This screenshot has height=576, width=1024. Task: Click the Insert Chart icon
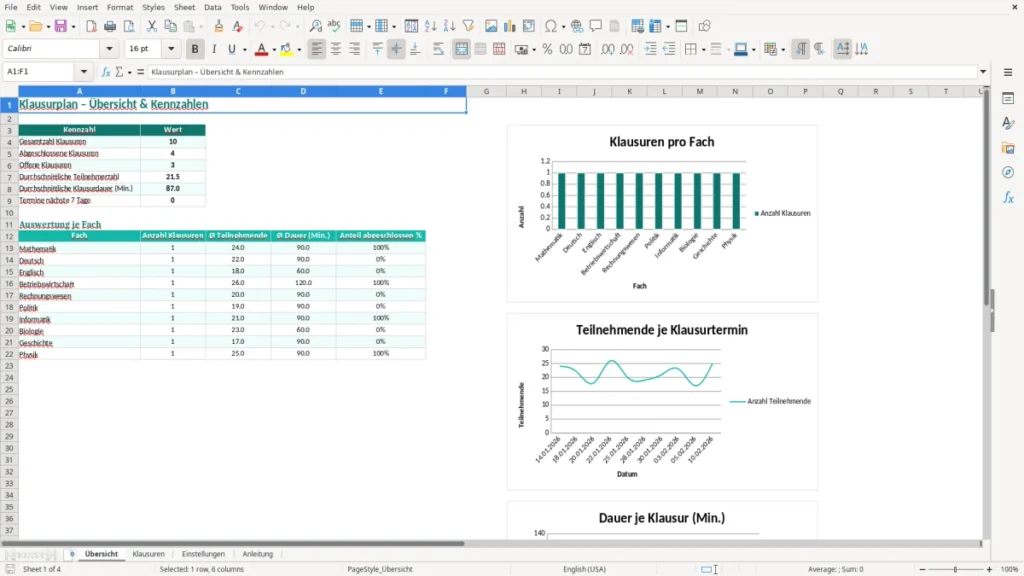click(510, 26)
